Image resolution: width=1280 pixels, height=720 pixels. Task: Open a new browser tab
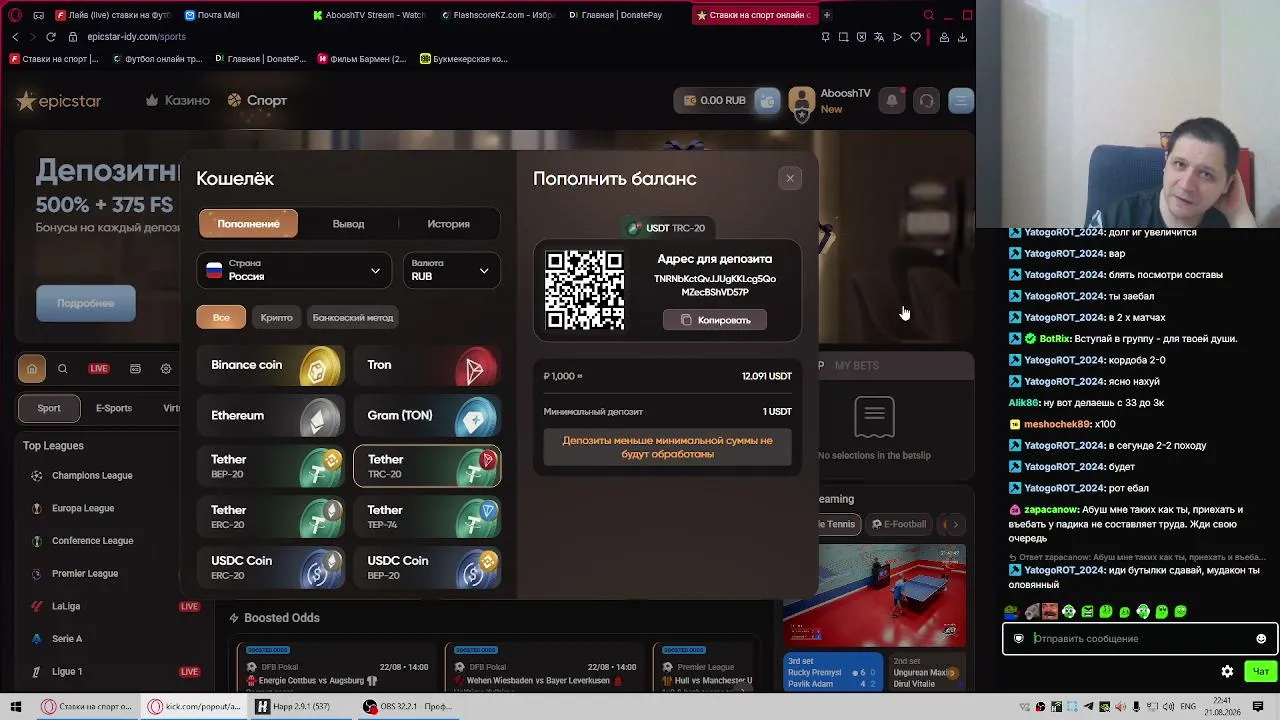(x=827, y=15)
